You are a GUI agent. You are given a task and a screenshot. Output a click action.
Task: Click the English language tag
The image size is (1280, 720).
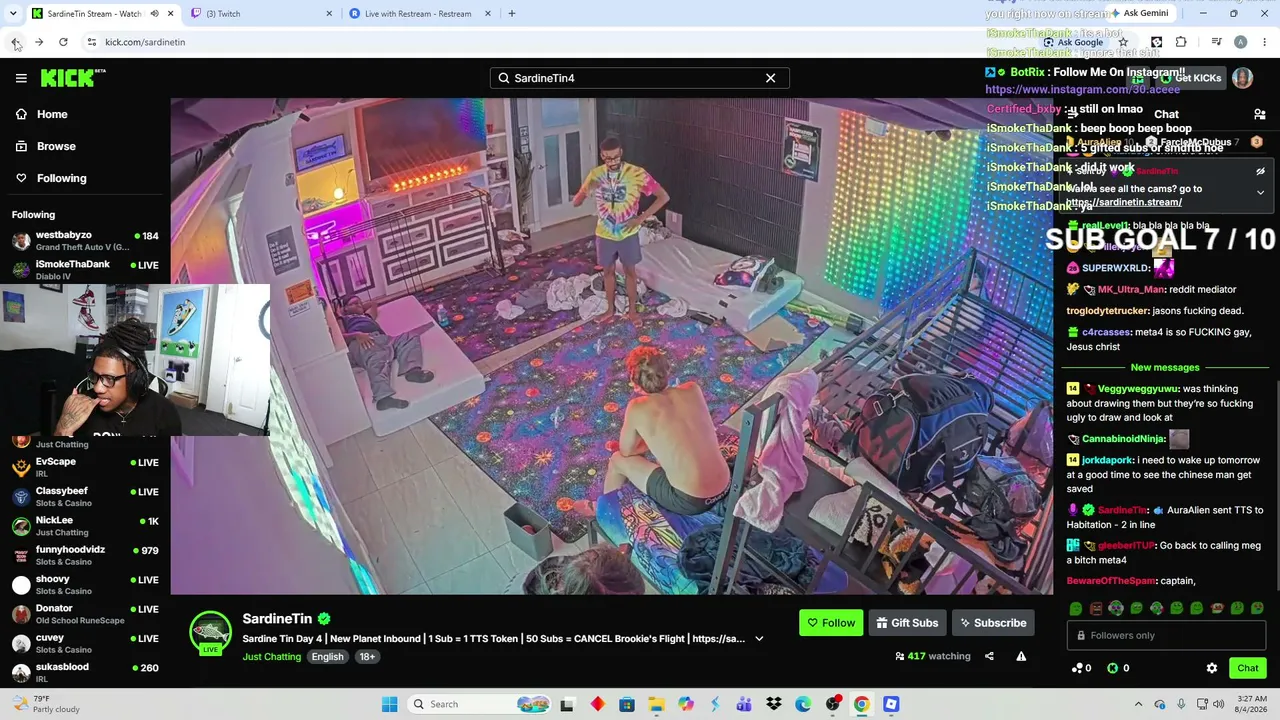[327, 657]
